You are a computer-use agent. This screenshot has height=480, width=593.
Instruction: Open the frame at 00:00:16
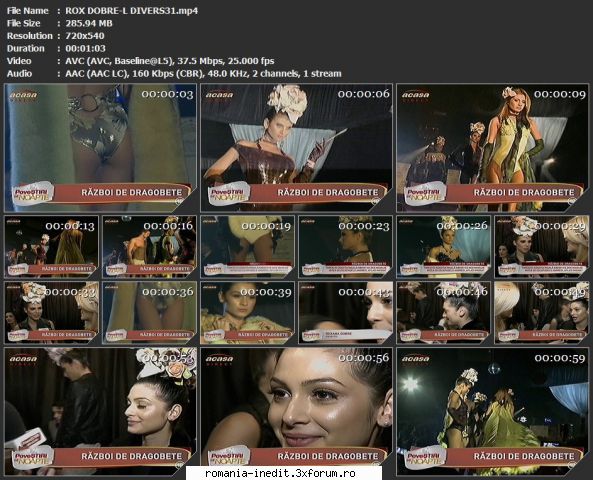[x=149, y=247]
